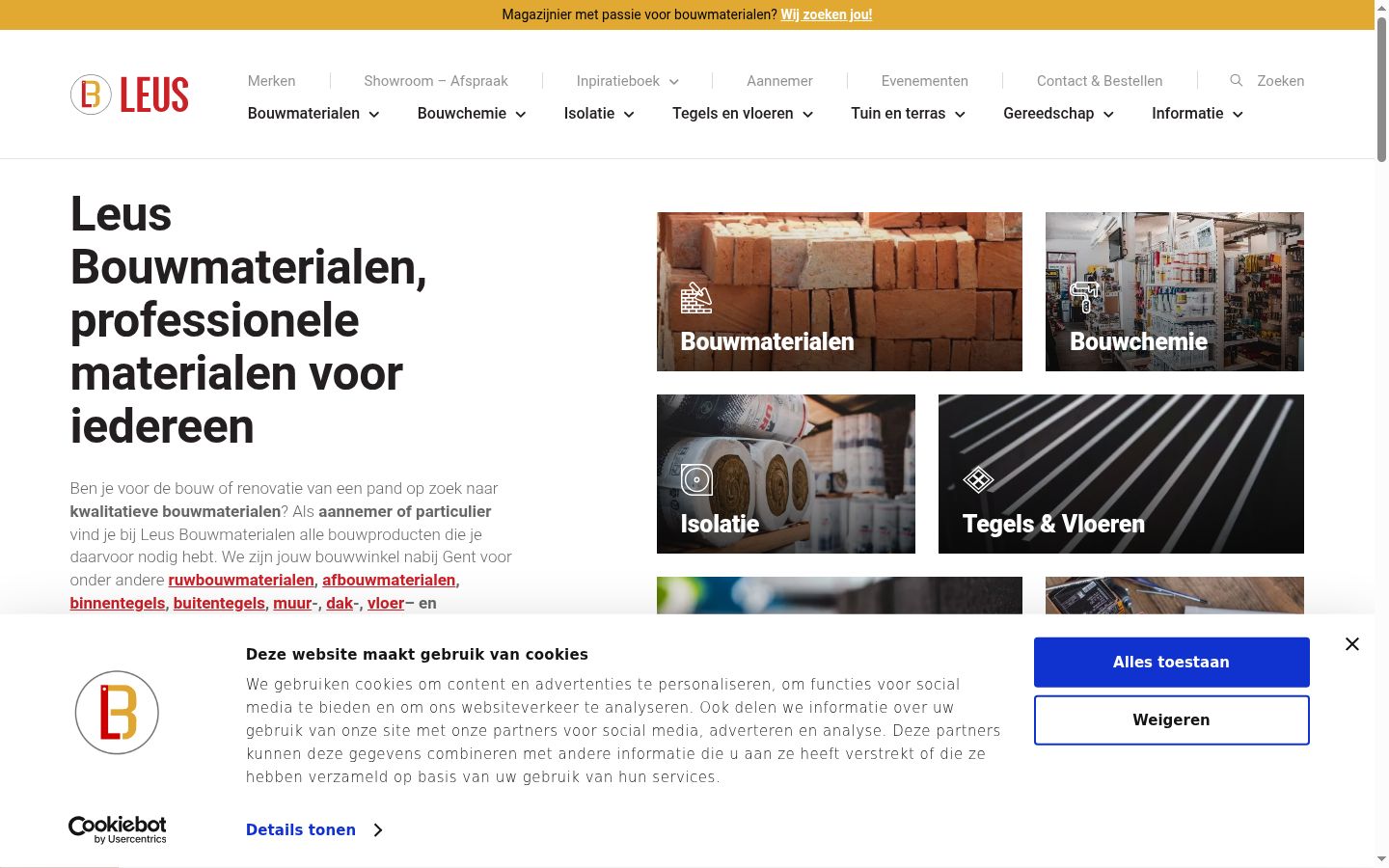Click the tile pattern icon on Tegels & Vloeren
Viewport: 1389px width, 868px height.
click(978, 479)
